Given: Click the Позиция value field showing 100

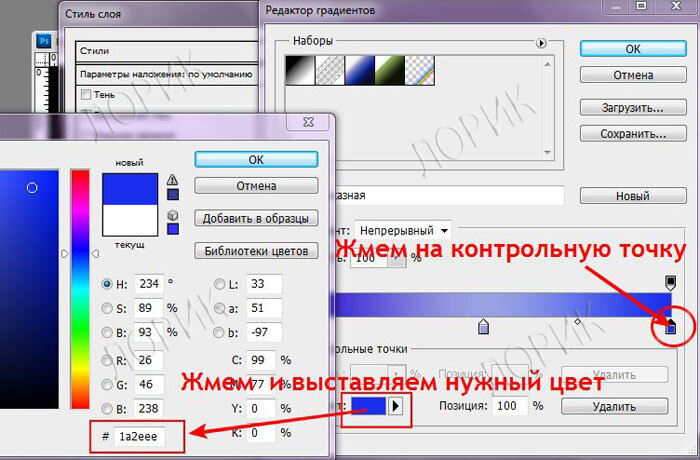Looking at the screenshot, I should [x=510, y=406].
